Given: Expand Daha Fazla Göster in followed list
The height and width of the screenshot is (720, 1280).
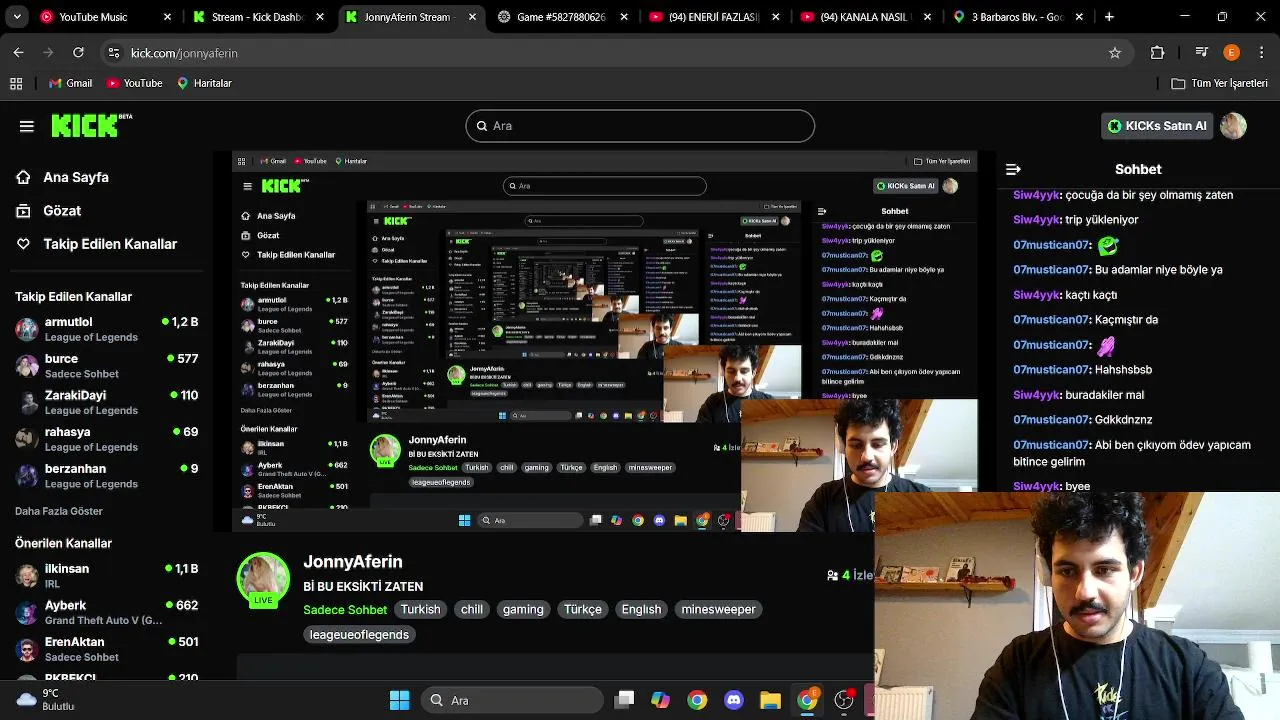Looking at the screenshot, I should 59,511.
